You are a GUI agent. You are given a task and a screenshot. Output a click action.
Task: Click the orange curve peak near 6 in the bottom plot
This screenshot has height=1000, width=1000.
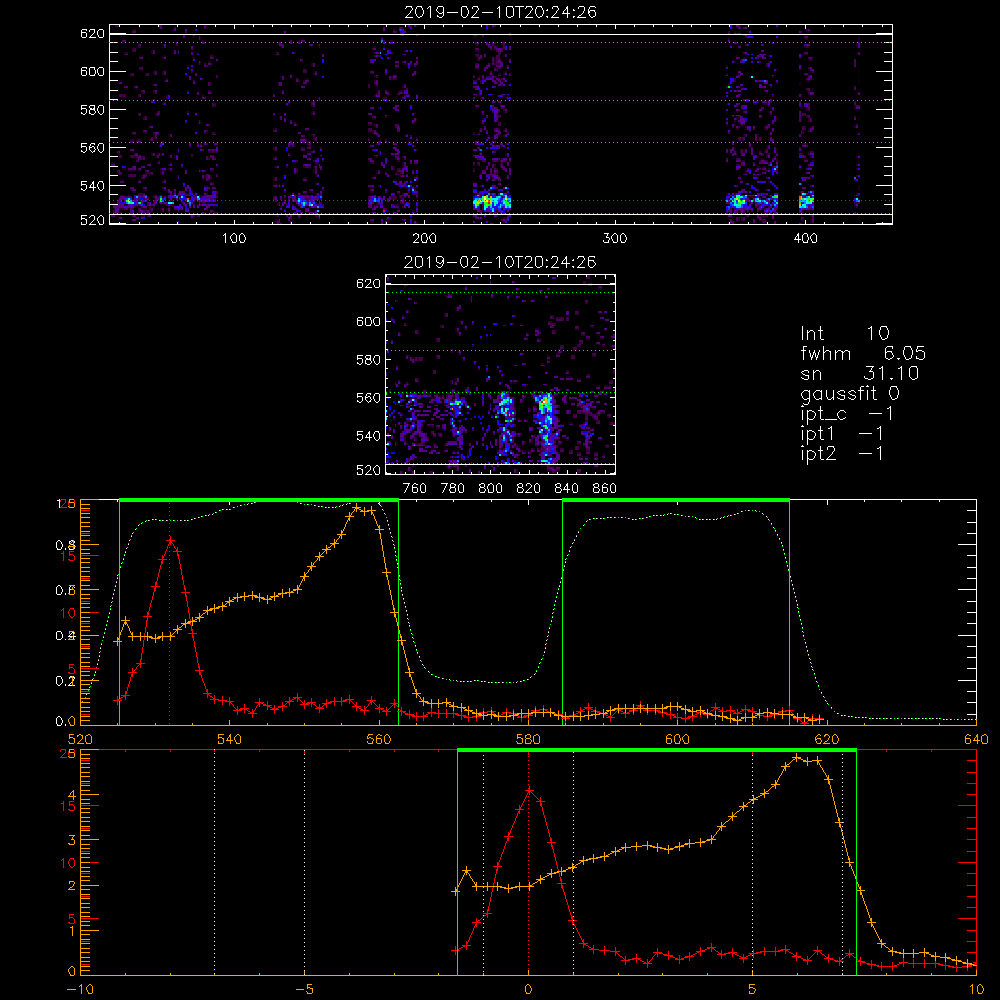click(x=797, y=758)
